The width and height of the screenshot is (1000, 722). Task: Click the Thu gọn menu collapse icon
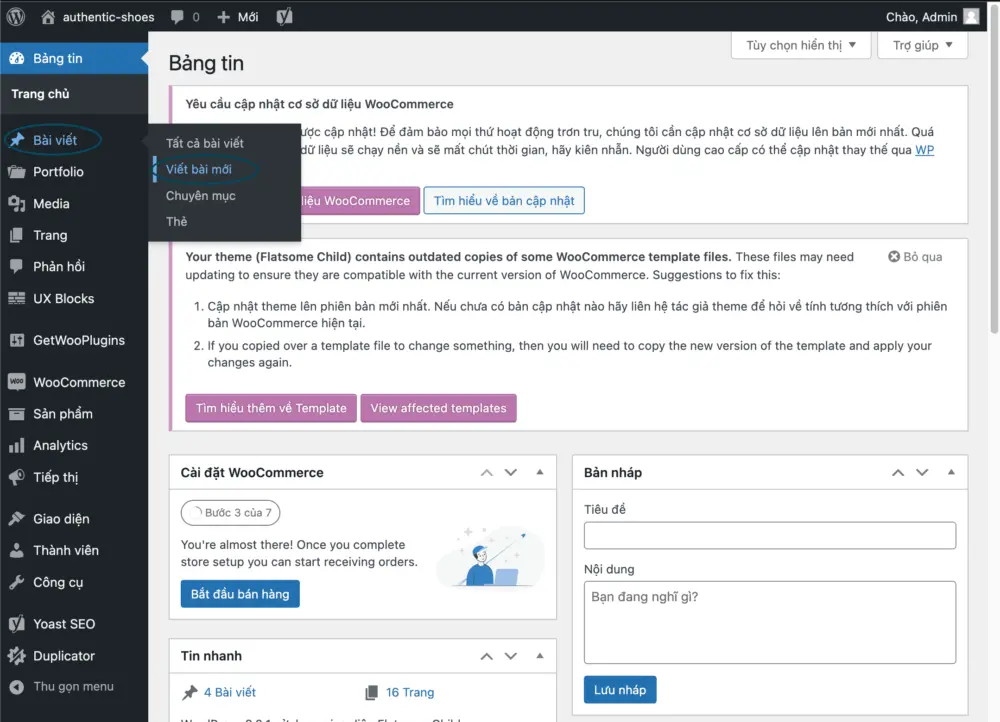point(17,687)
